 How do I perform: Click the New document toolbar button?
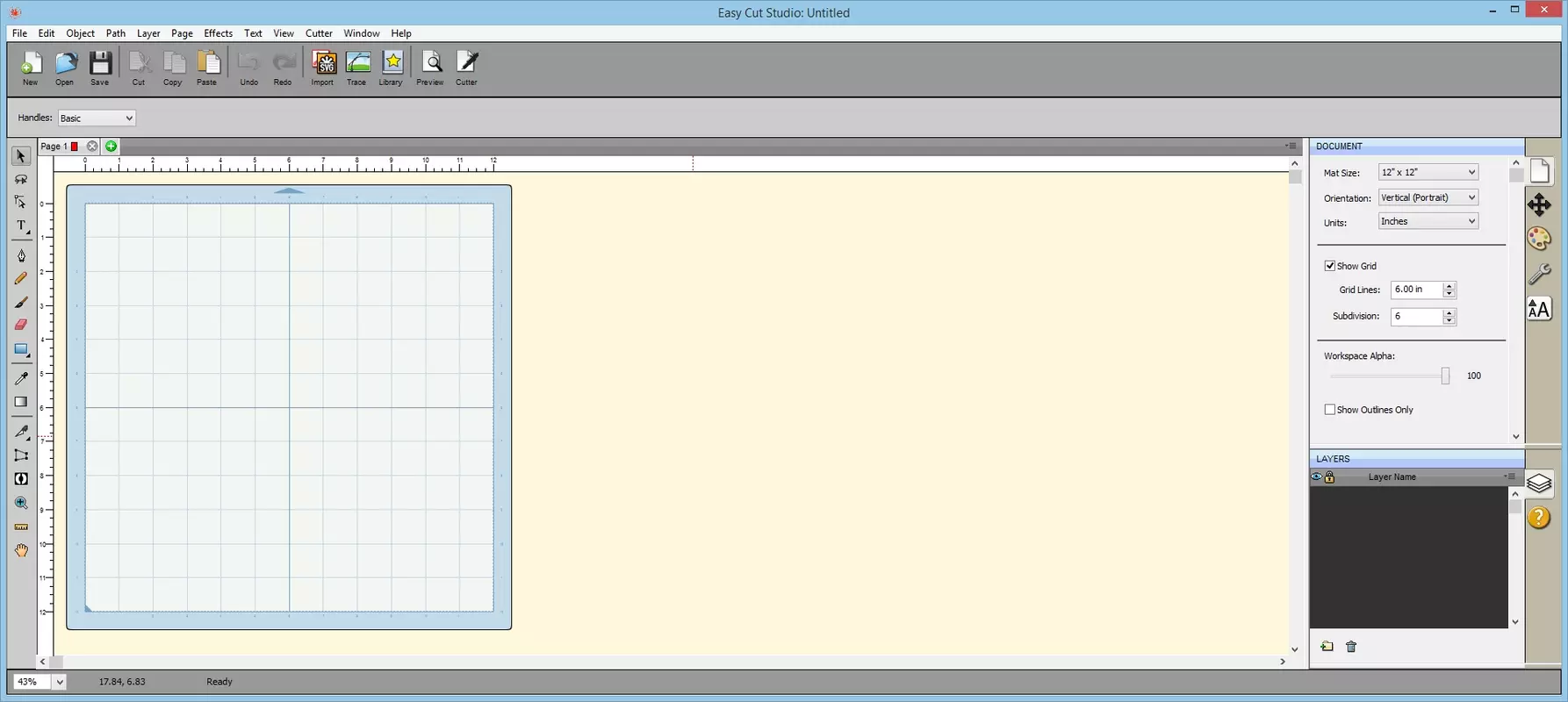(x=31, y=68)
